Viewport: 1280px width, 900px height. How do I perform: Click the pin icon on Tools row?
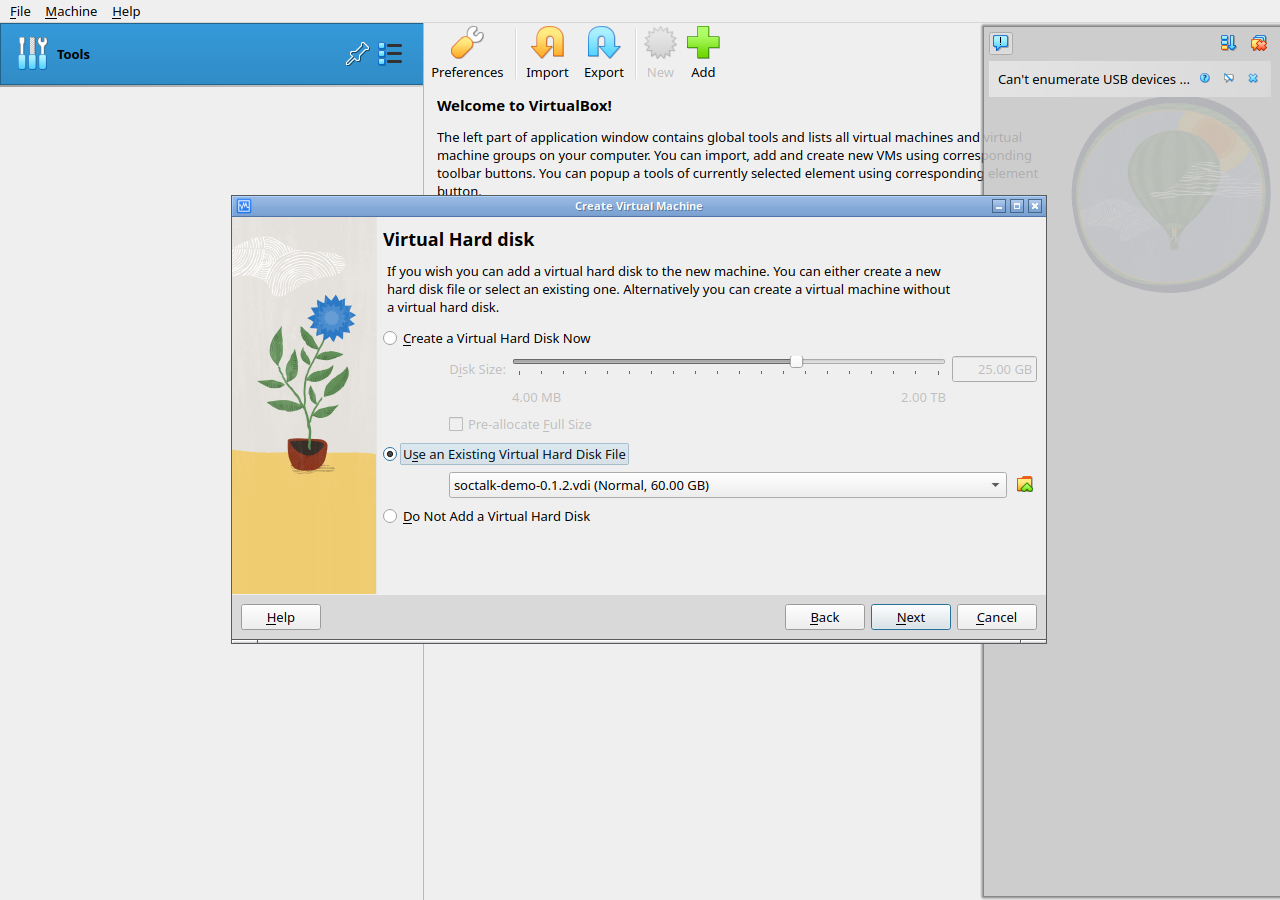coord(357,54)
